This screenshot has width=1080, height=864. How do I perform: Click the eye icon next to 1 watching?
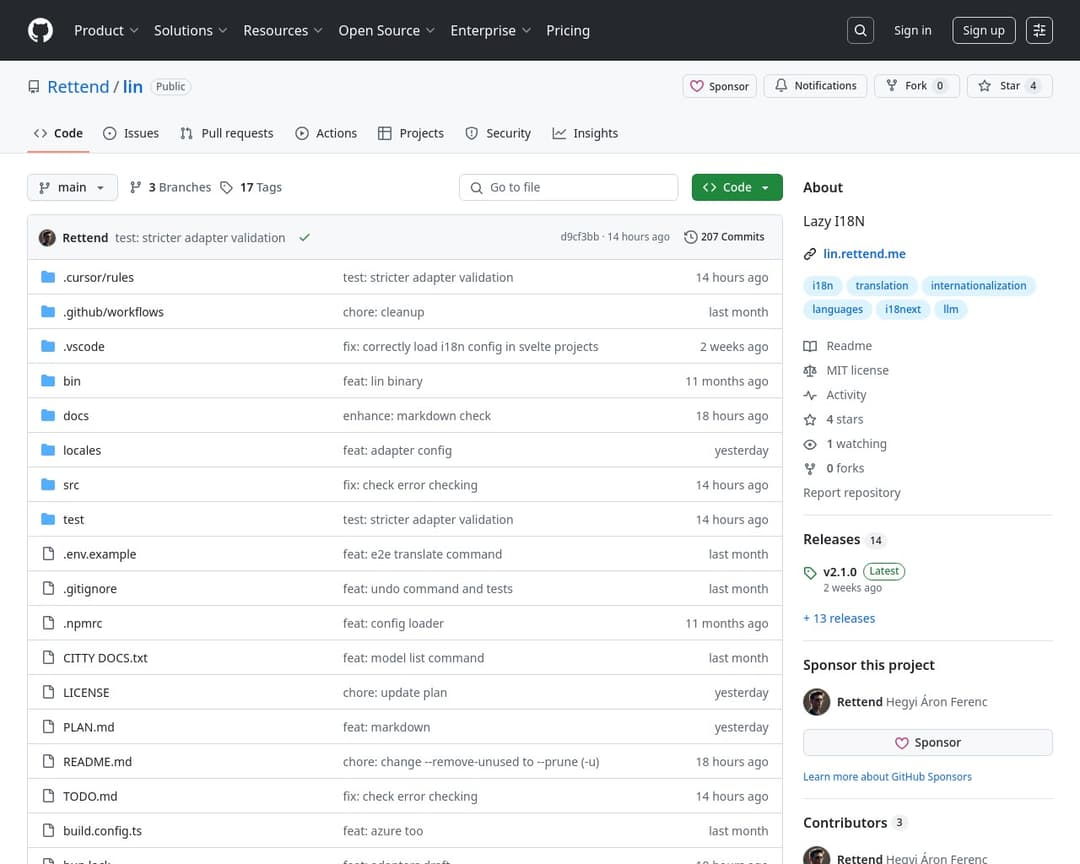[810, 444]
